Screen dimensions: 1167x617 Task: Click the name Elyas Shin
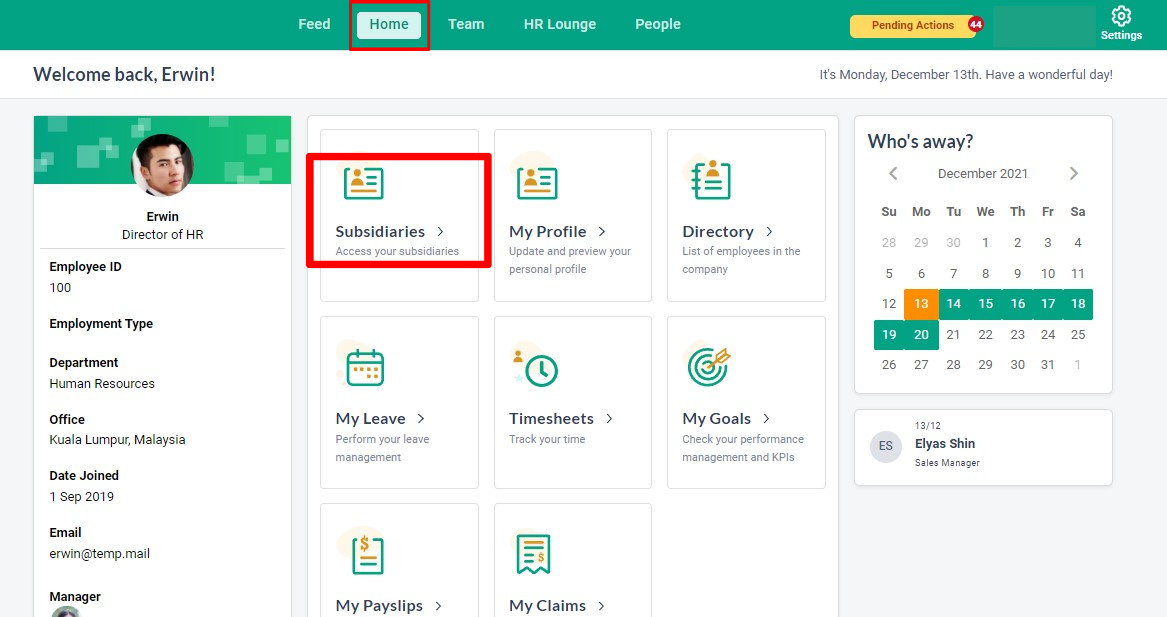[x=944, y=444]
